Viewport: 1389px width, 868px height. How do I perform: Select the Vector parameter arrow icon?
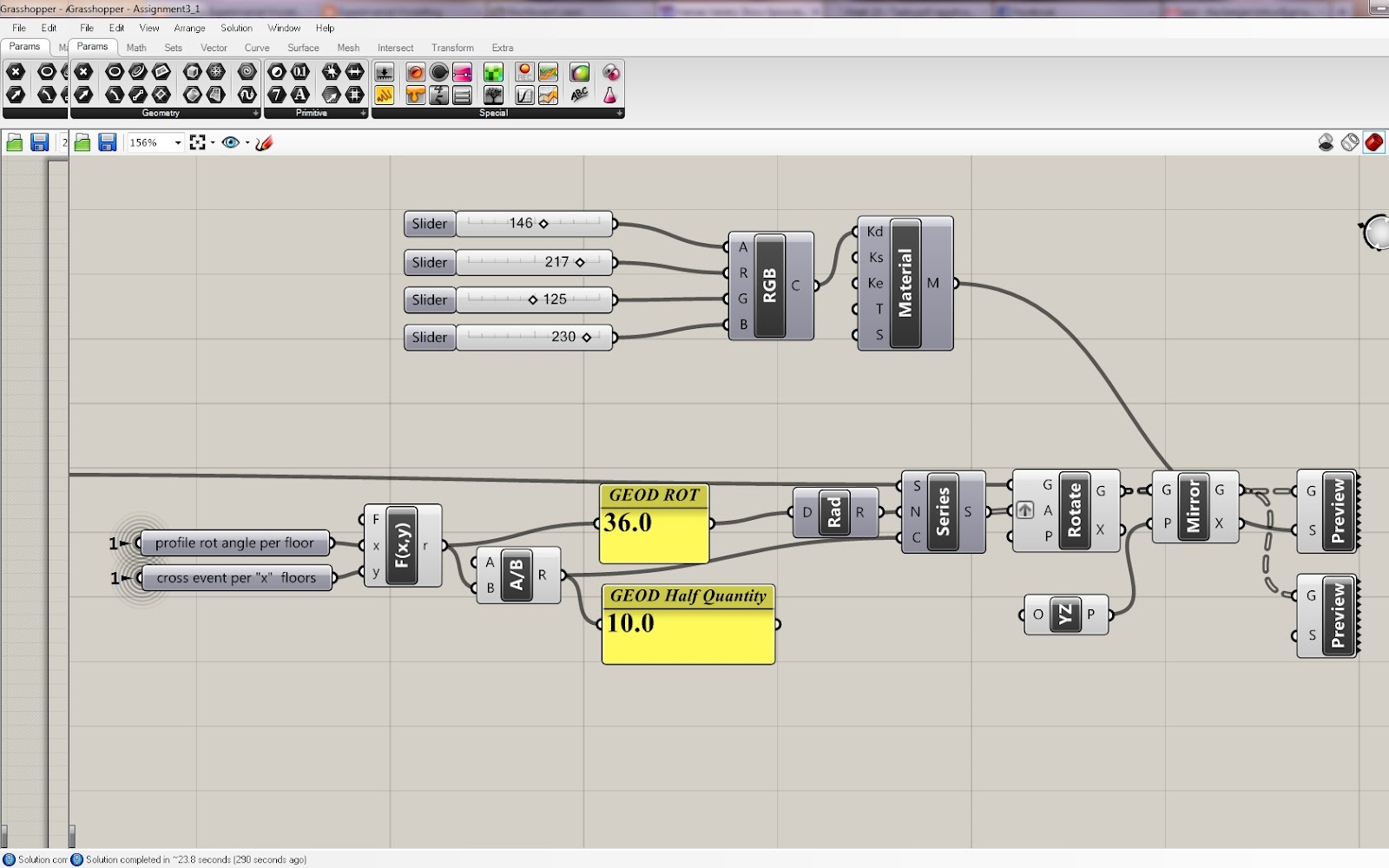tap(83, 94)
